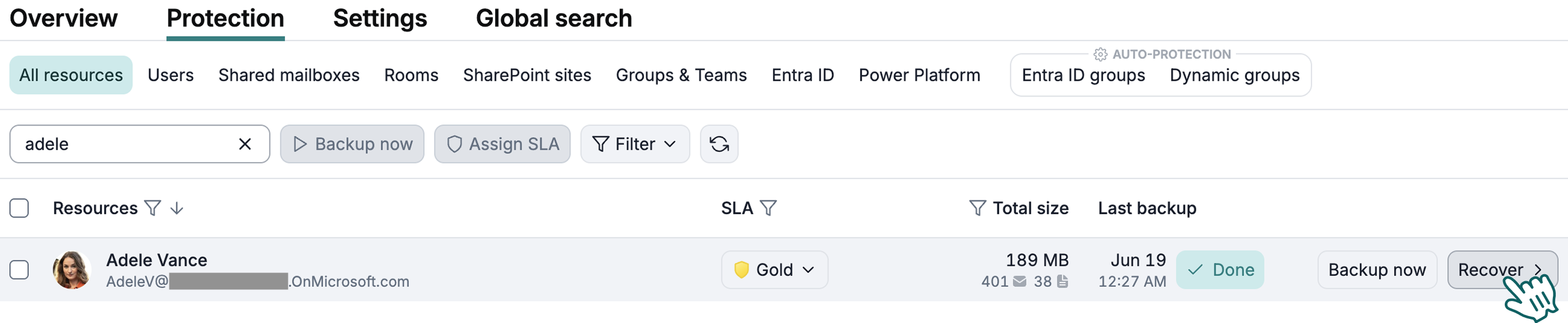Screen dimensions: 1568x323
Task: Open the Dynamic groups view
Action: (x=1234, y=75)
